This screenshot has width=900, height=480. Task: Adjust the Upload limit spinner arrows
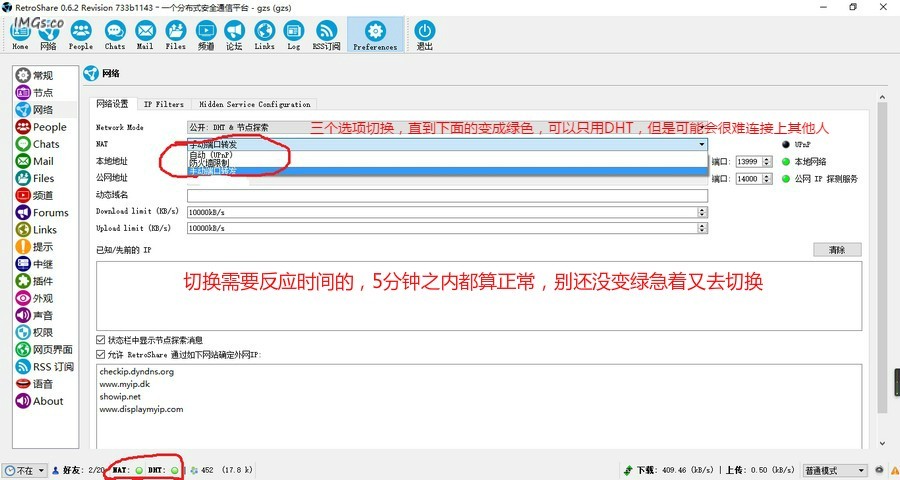[x=702, y=228]
